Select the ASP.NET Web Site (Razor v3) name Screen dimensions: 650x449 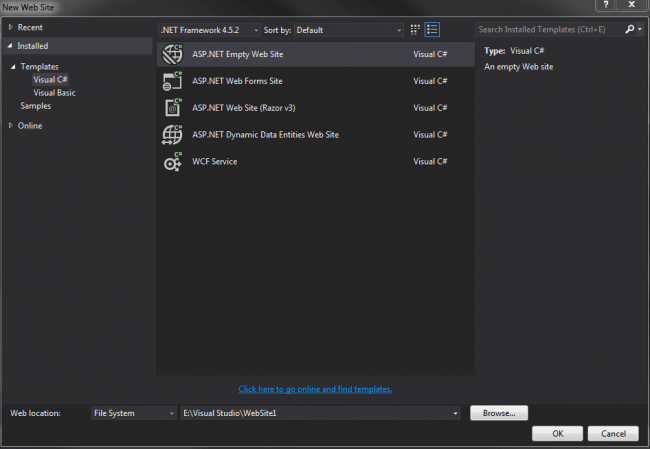click(244, 108)
